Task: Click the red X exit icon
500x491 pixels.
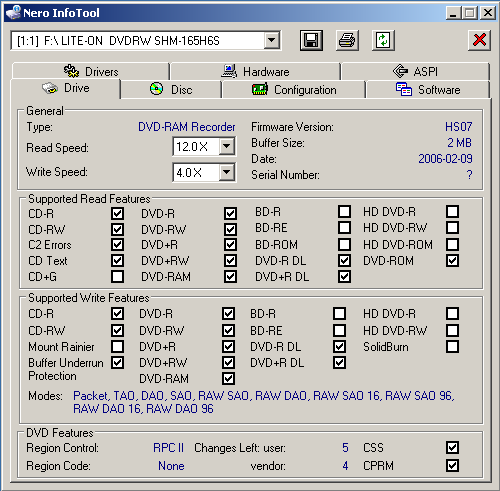Action: pyautogui.click(x=479, y=40)
